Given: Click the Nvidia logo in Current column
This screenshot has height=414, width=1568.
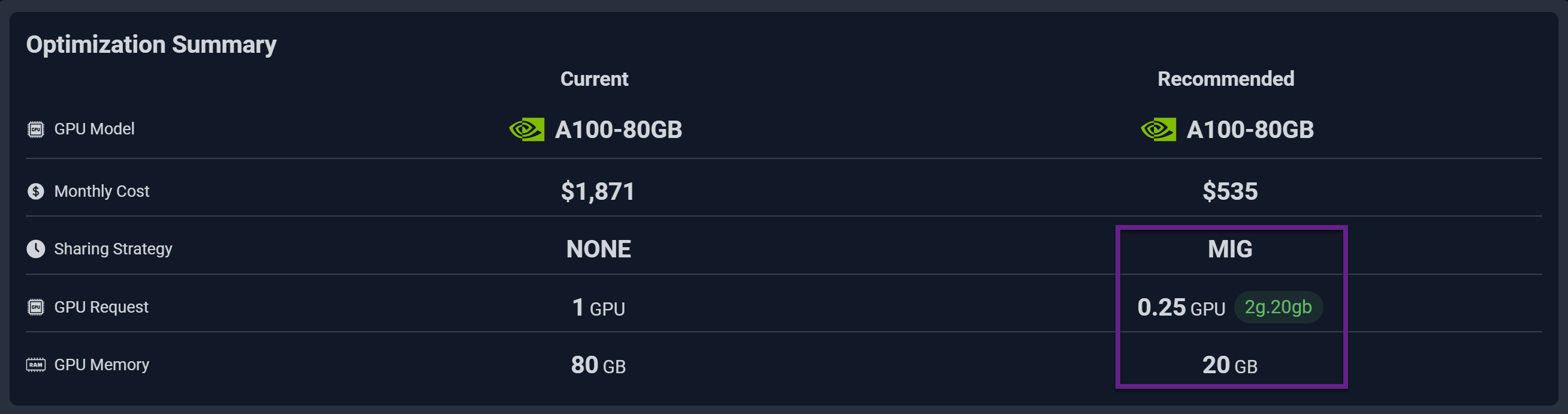Looking at the screenshot, I should pyautogui.click(x=526, y=129).
